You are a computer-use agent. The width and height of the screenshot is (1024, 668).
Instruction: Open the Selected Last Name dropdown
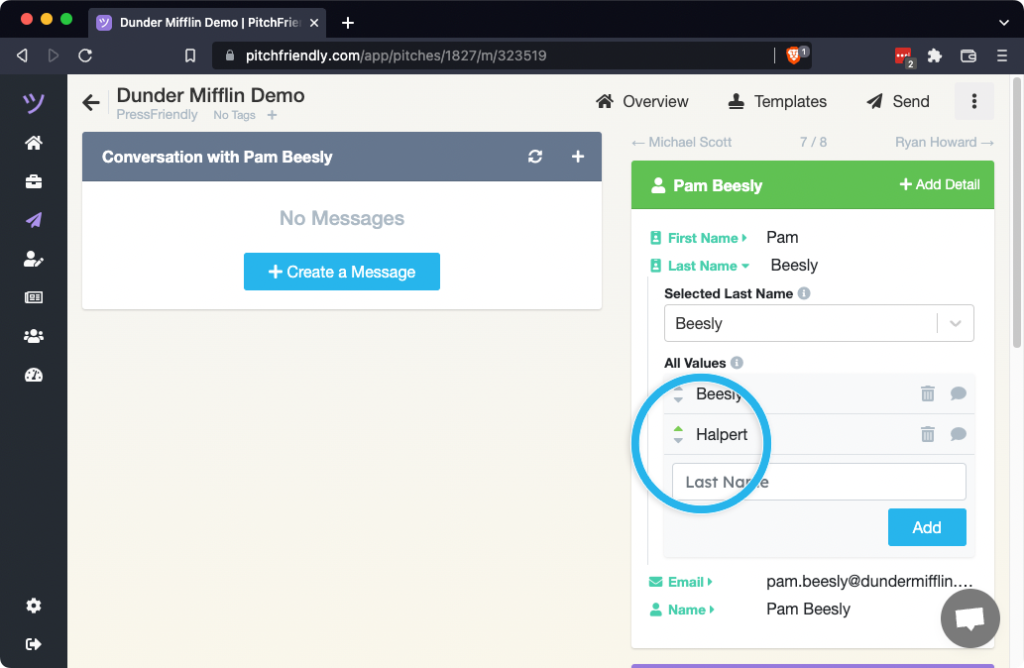(x=955, y=323)
